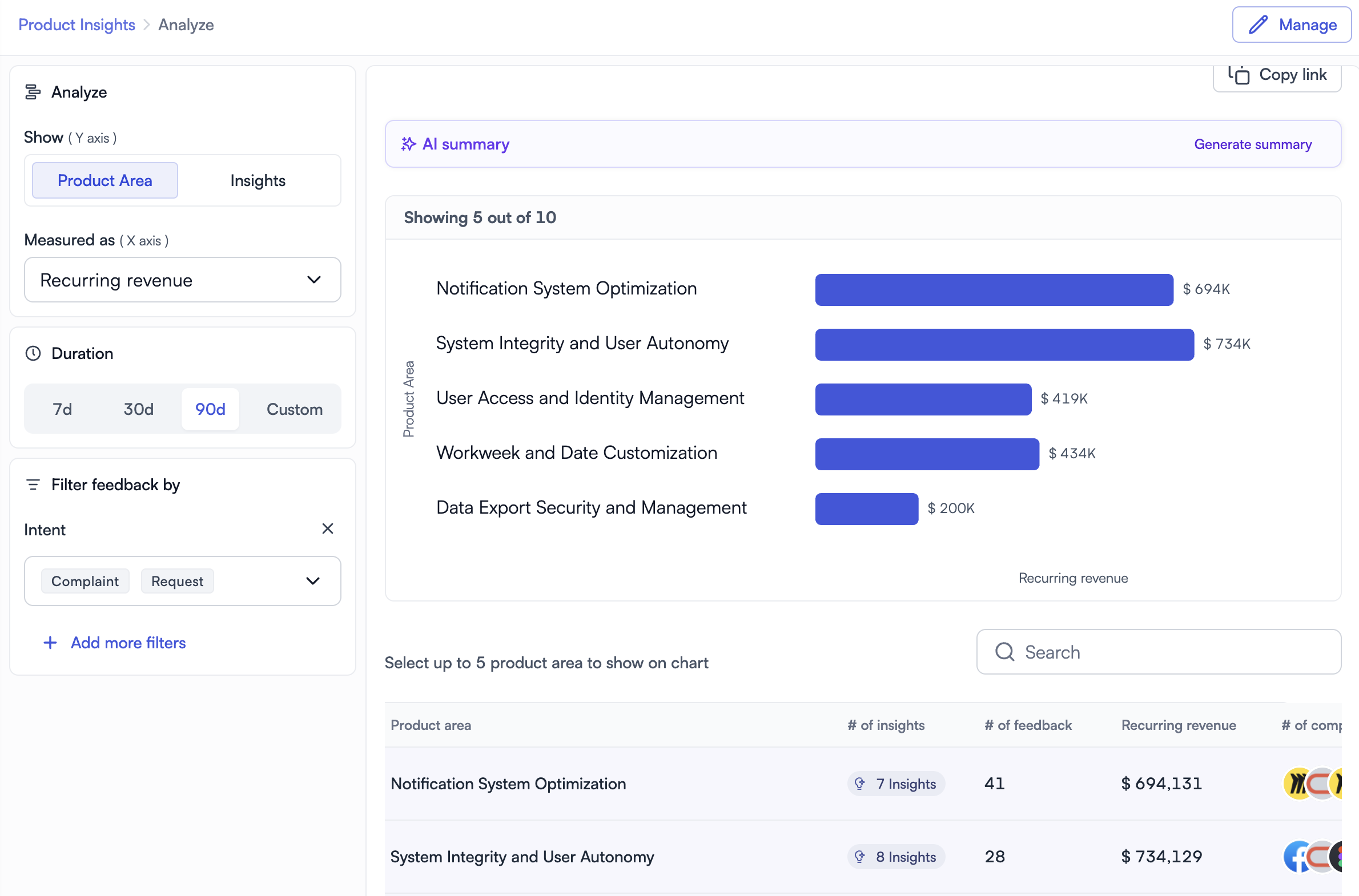
Task: Go to Product Insights breadcrumb
Action: [77, 25]
